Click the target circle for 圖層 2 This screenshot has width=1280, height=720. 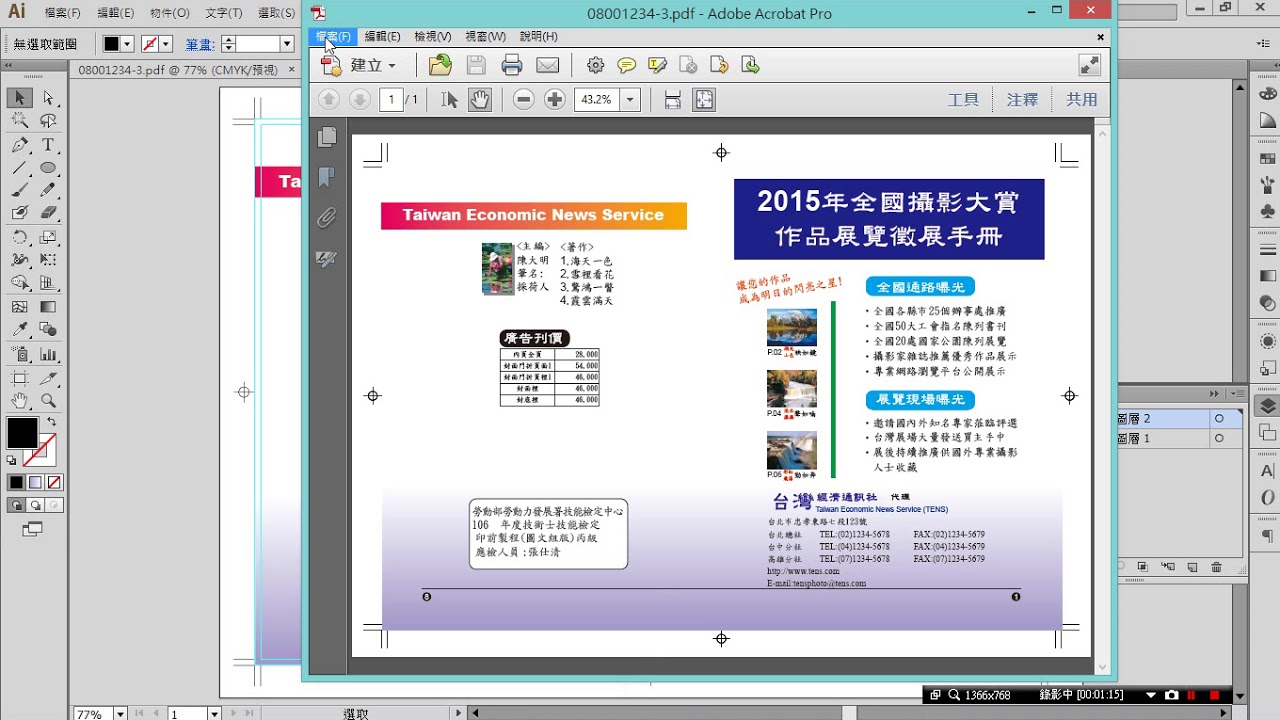(x=1219, y=418)
